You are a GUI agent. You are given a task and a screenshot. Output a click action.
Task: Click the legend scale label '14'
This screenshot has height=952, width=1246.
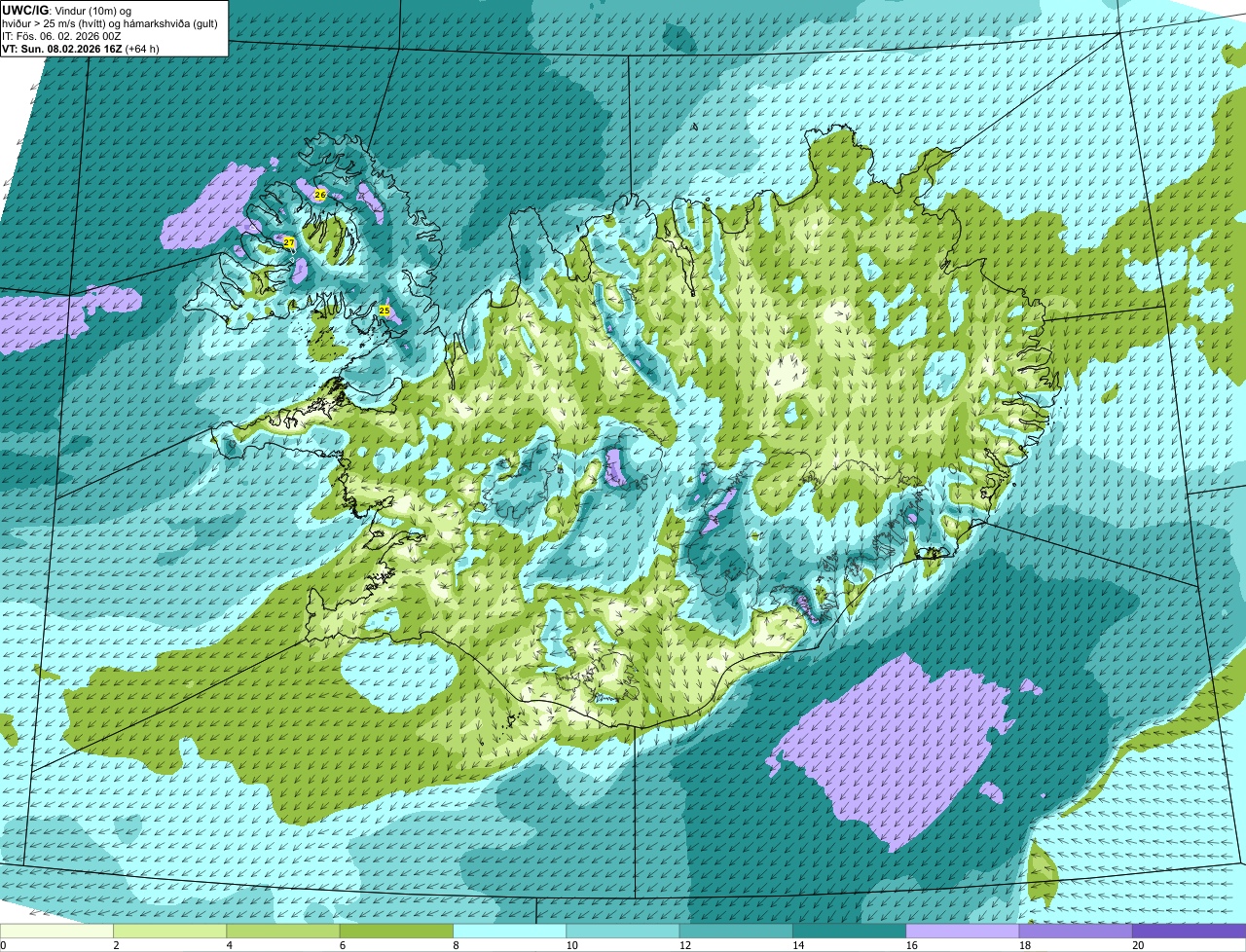click(x=798, y=945)
